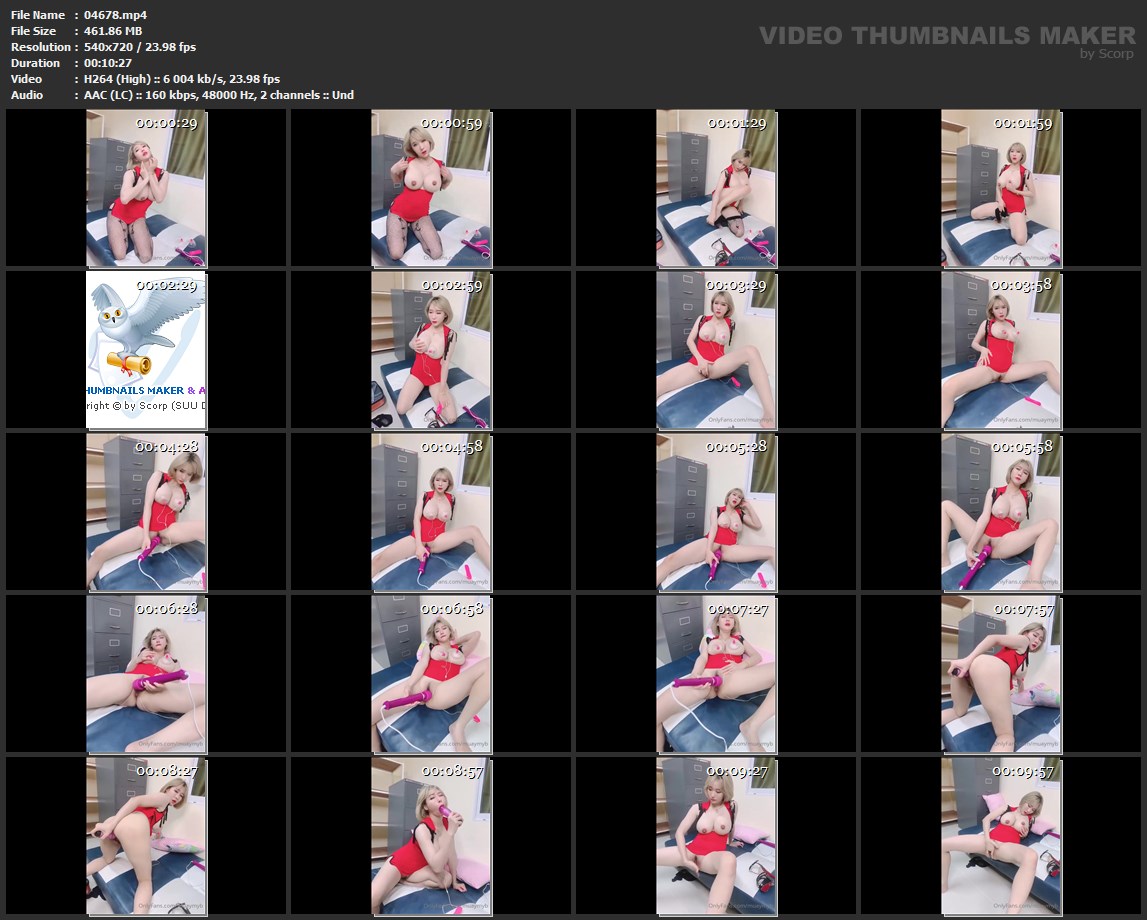Viewport: 1147px width, 920px height.
Task: Select the frame timestamped 00:02:59
Action: pos(431,349)
